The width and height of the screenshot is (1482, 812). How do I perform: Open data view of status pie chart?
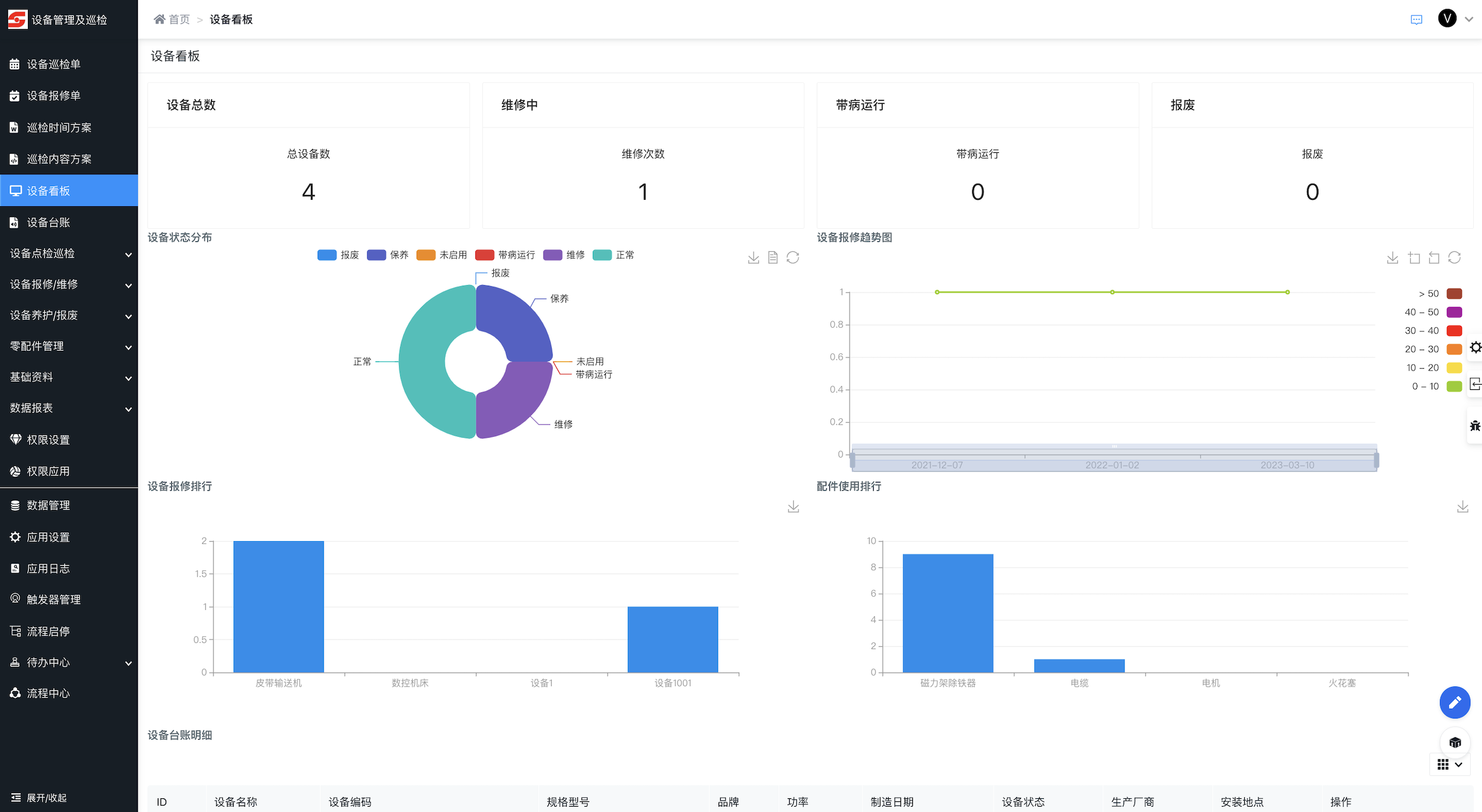tap(773, 258)
